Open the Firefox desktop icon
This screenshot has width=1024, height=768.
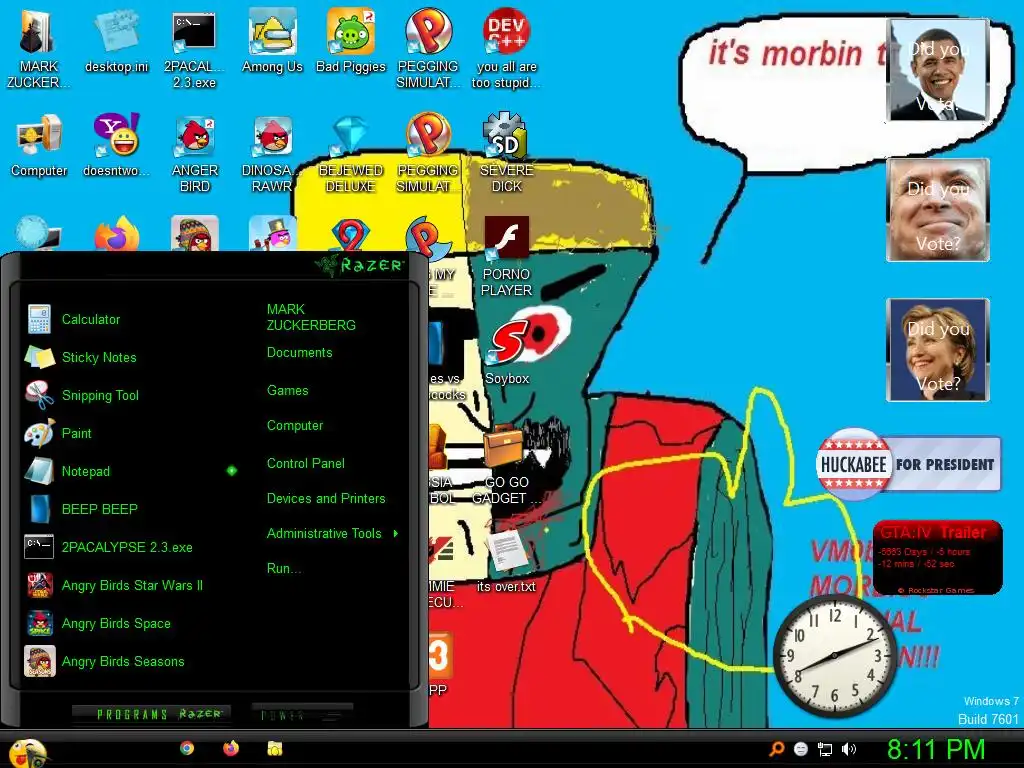tap(116, 234)
